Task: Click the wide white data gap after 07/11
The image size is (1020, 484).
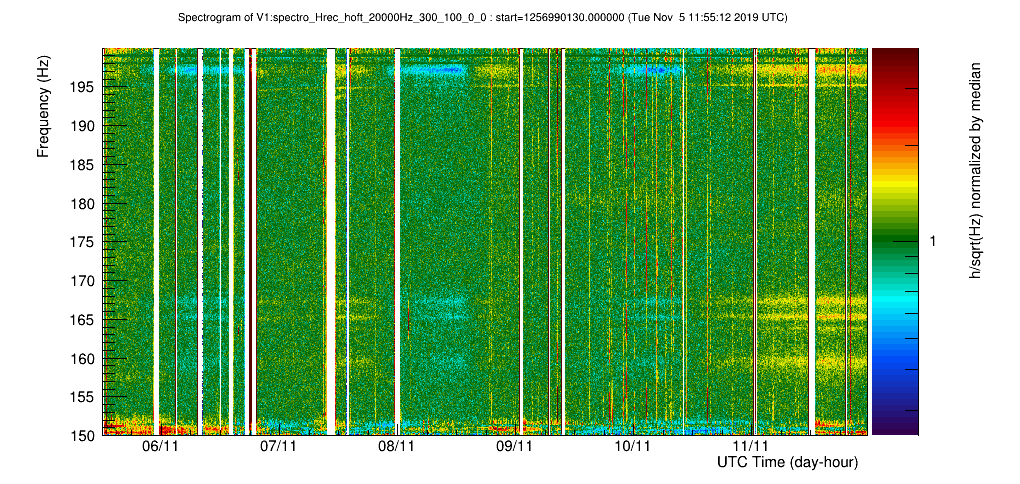Action: coord(331,241)
